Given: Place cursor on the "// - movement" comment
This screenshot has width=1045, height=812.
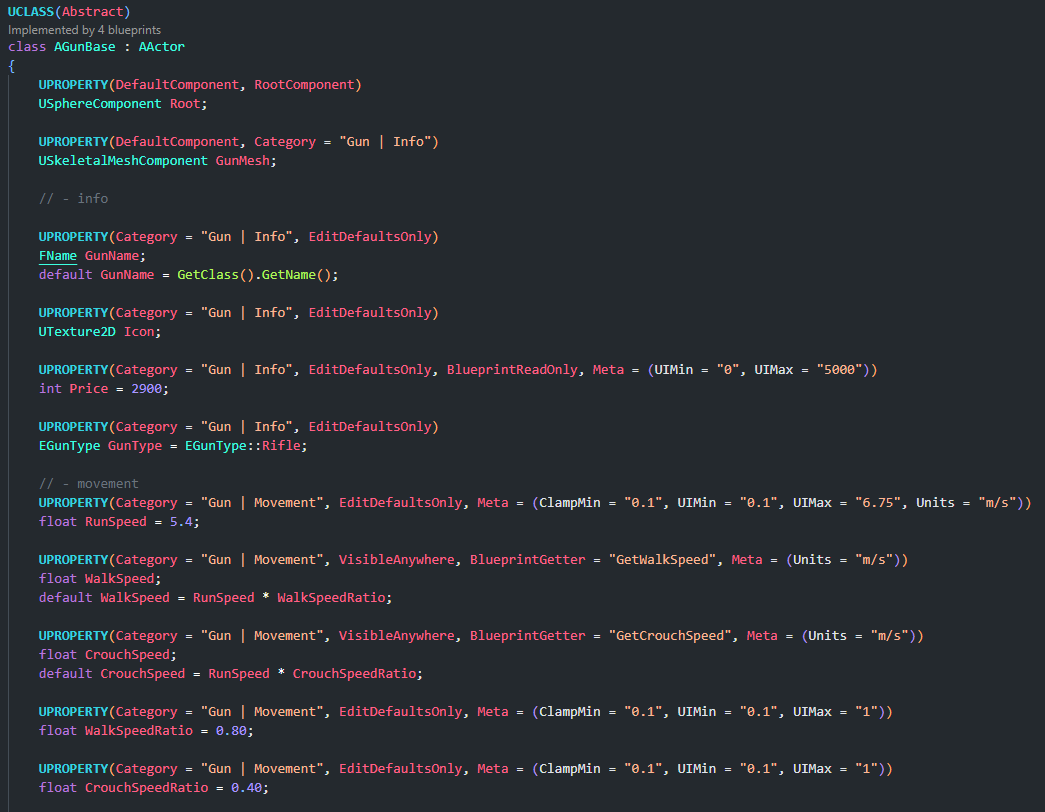Looking at the screenshot, I should [x=88, y=483].
